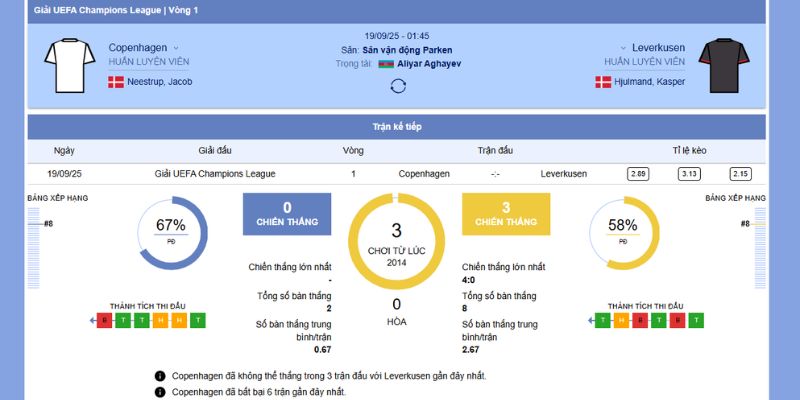Click Leverkusen's black jersey icon
The width and height of the screenshot is (800, 400).
point(718,65)
